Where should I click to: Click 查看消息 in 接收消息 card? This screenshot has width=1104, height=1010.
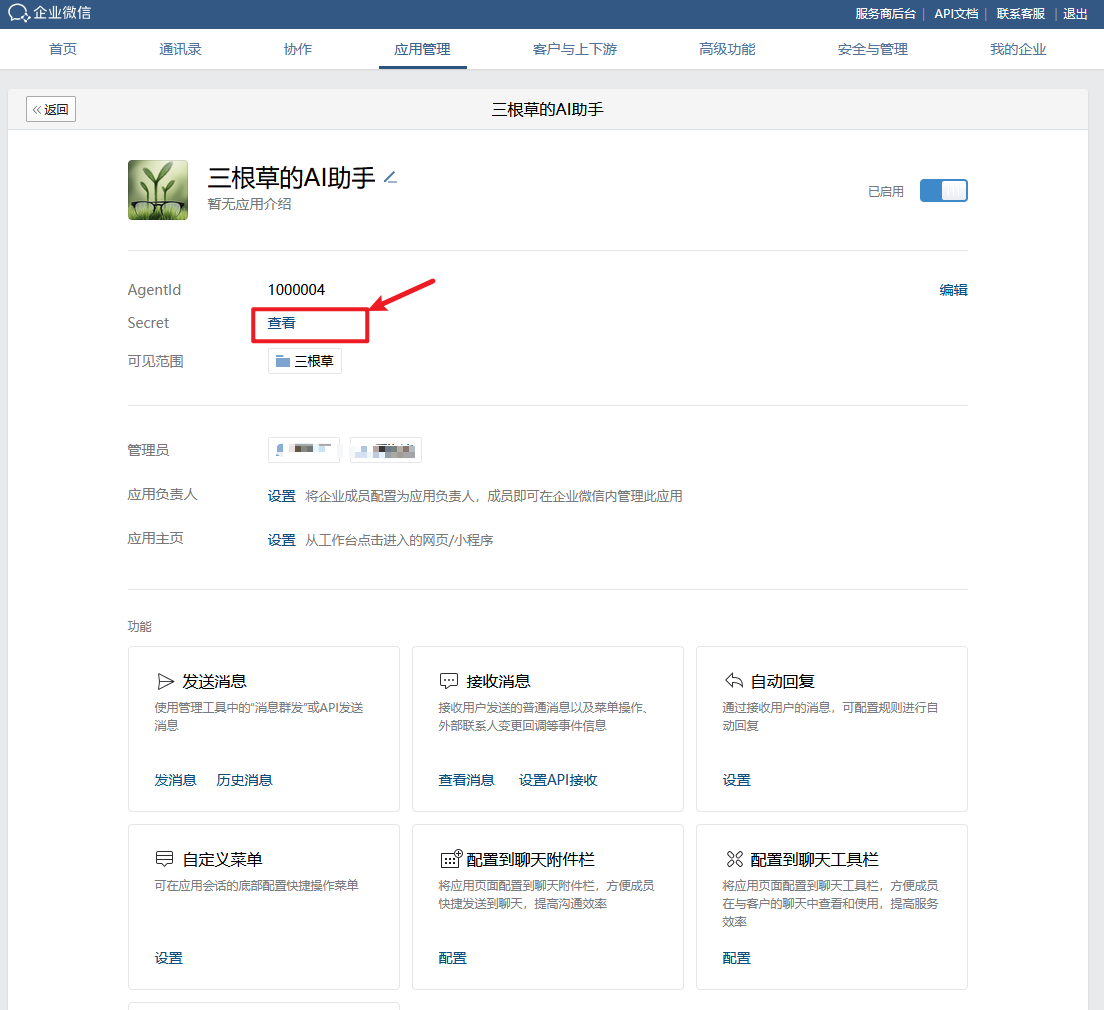(466, 780)
